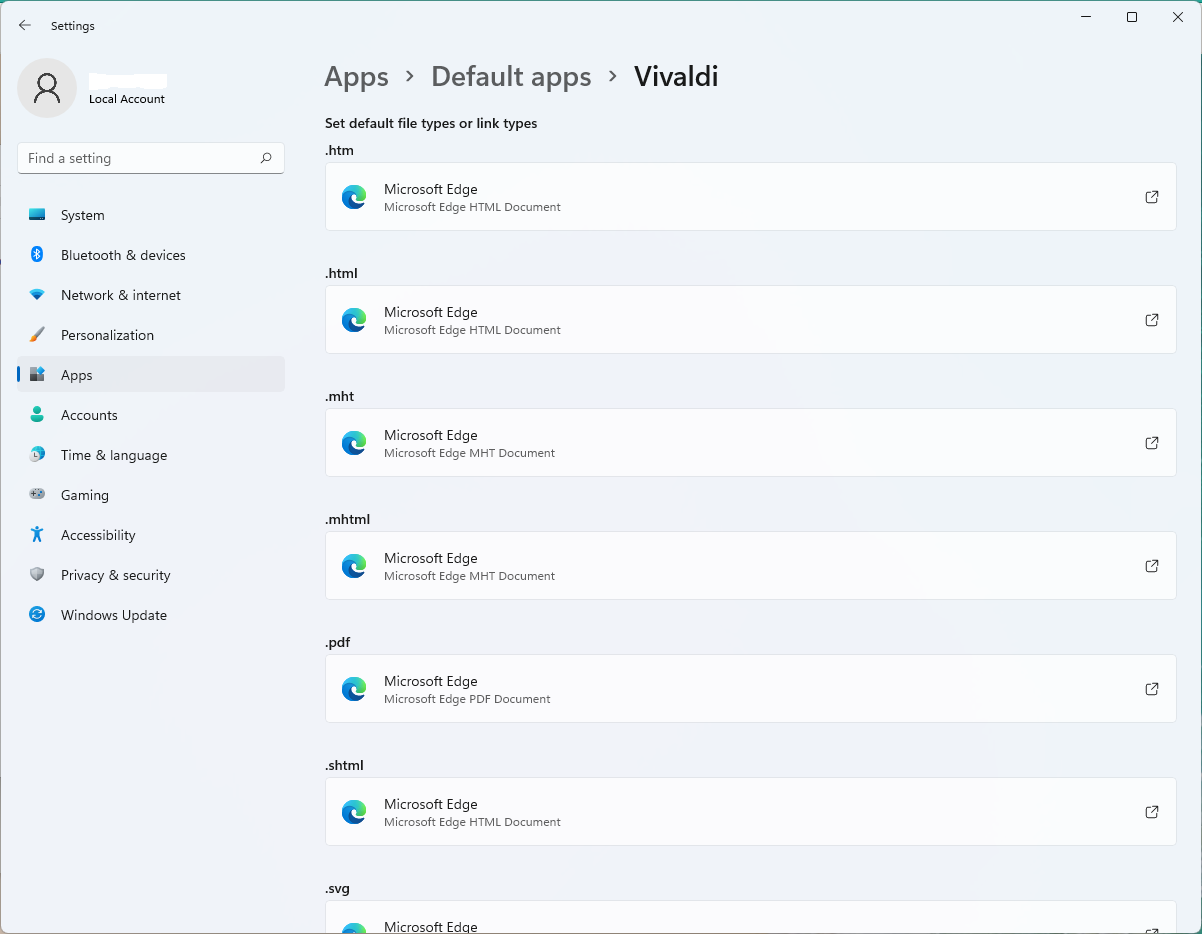
Task: Click the external link icon for .shtml
Action: coord(1152,812)
